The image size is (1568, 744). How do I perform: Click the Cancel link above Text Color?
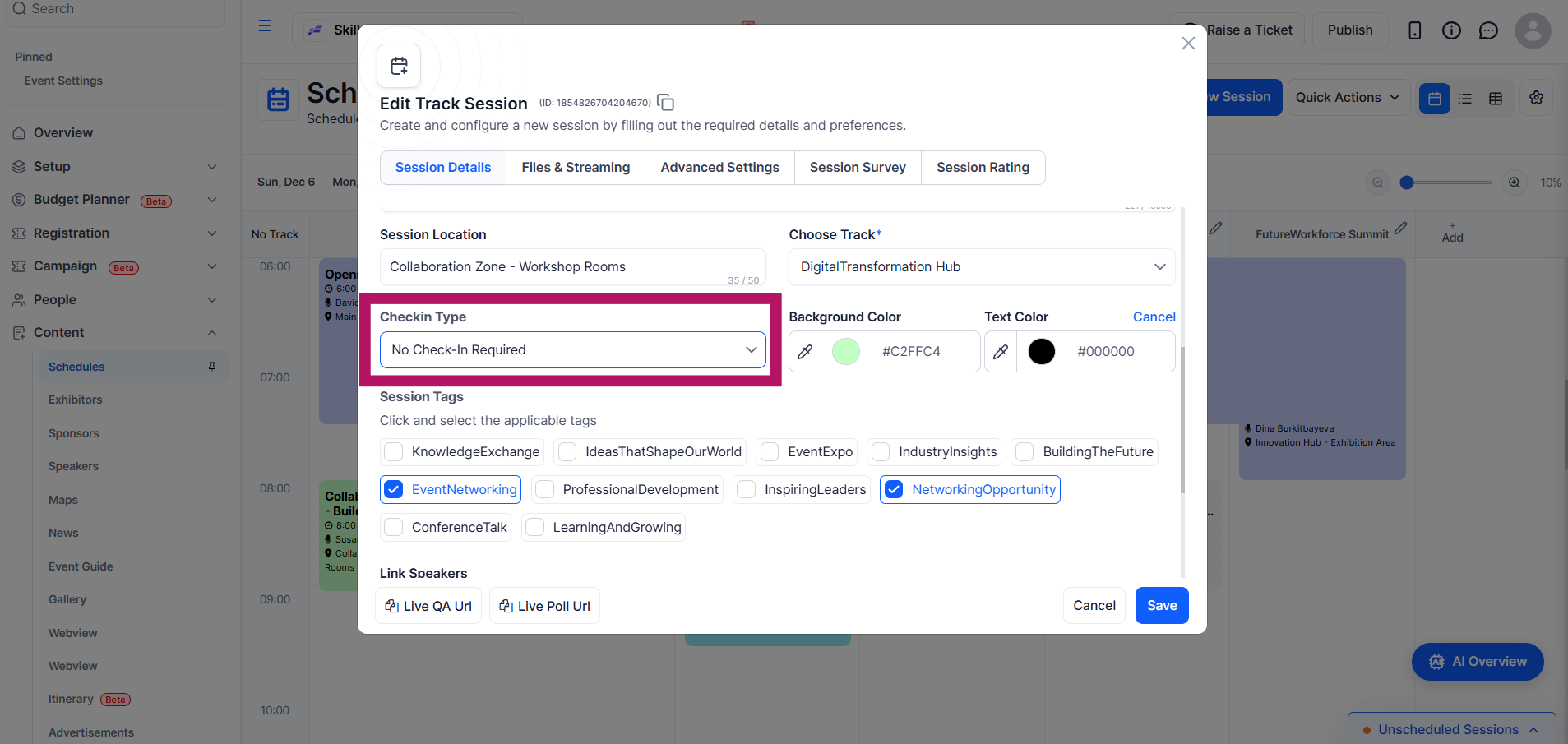pos(1154,317)
